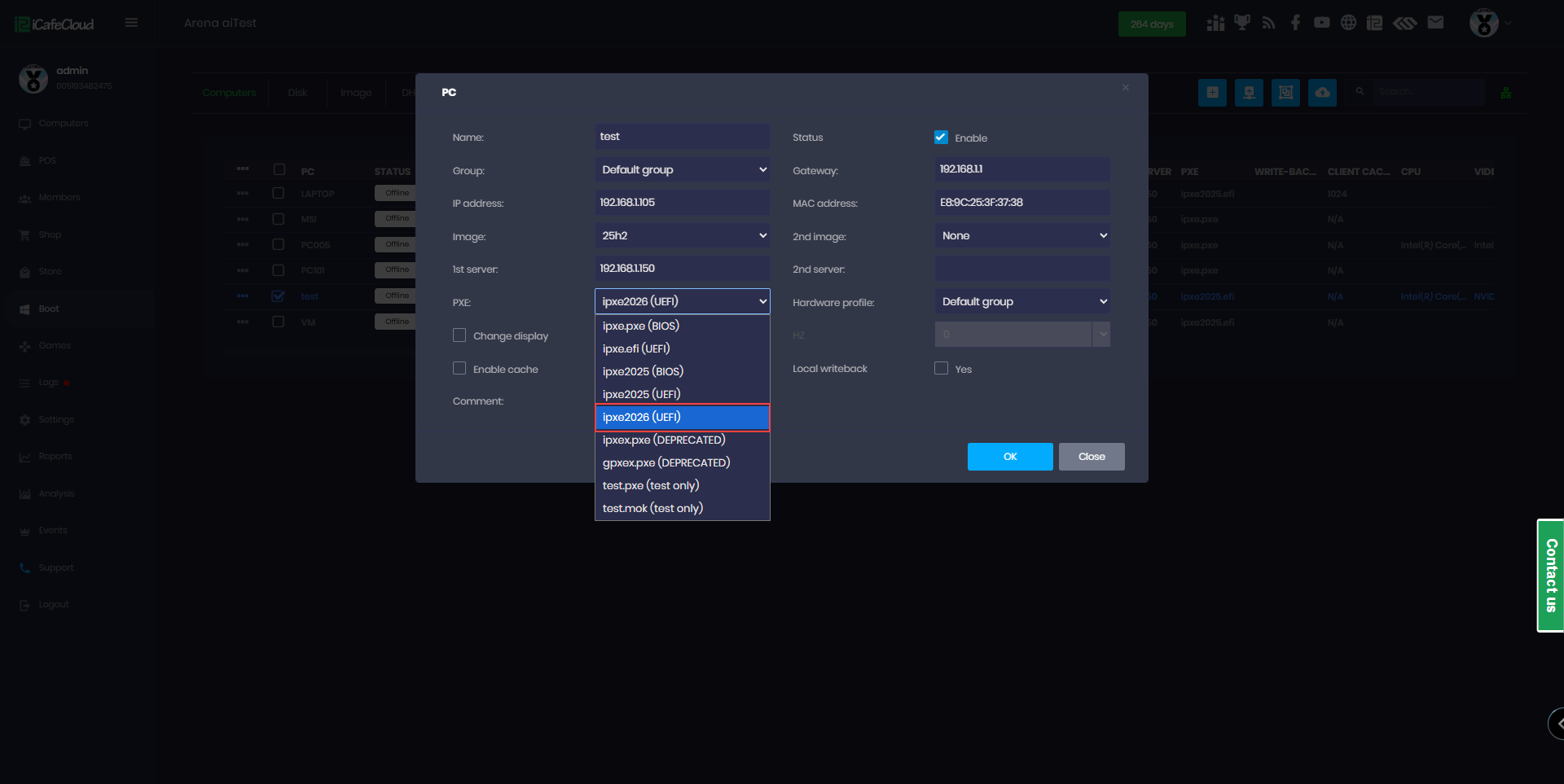The height and width of the screenshot is (784, 1564).
Task: Open the YouTube icon link
Action: tap(1321, 23)
